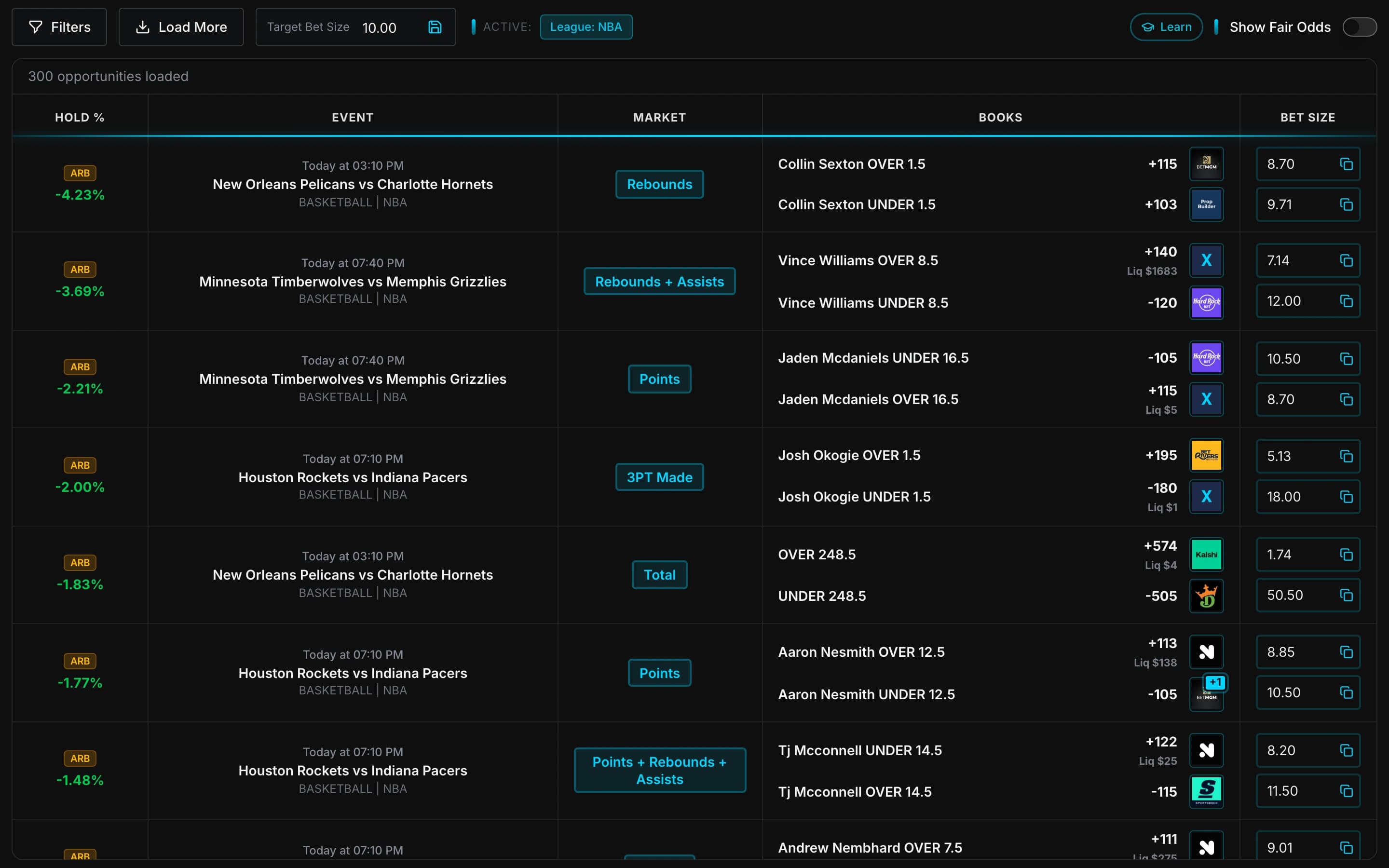1389x868 pixels.
Task: Click New Orleans Pelicans vs Charlotte Hornets Rebounds event
Action: coord(353,184)
